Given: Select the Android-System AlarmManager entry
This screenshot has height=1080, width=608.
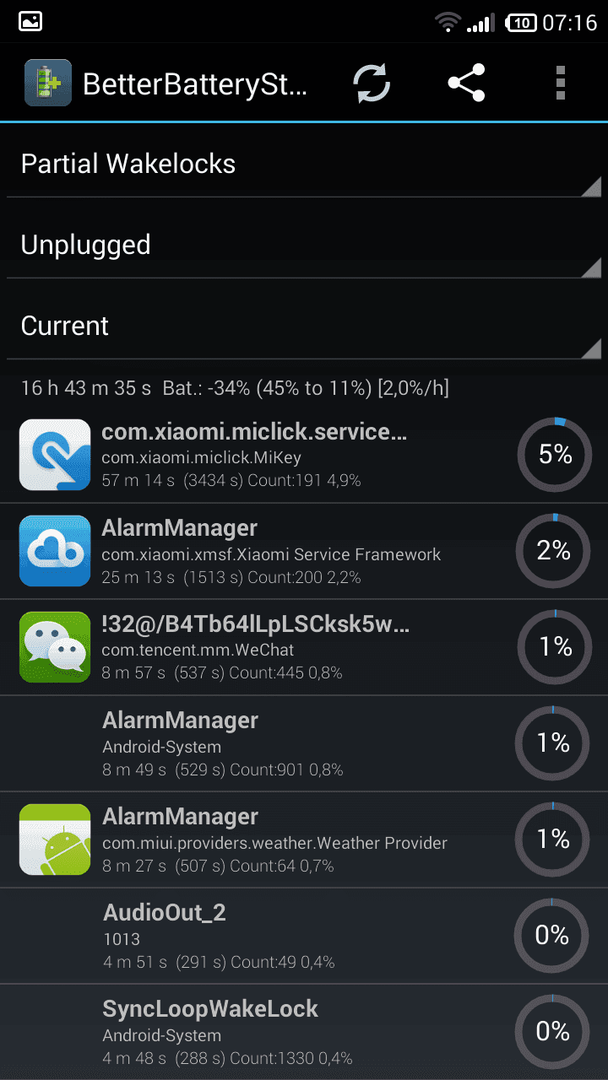Looking at the screenshot, I should click(x=304, y=743).
